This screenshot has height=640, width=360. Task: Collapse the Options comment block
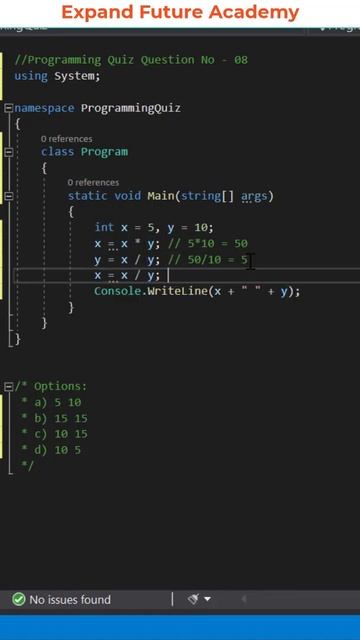(8, 386)
